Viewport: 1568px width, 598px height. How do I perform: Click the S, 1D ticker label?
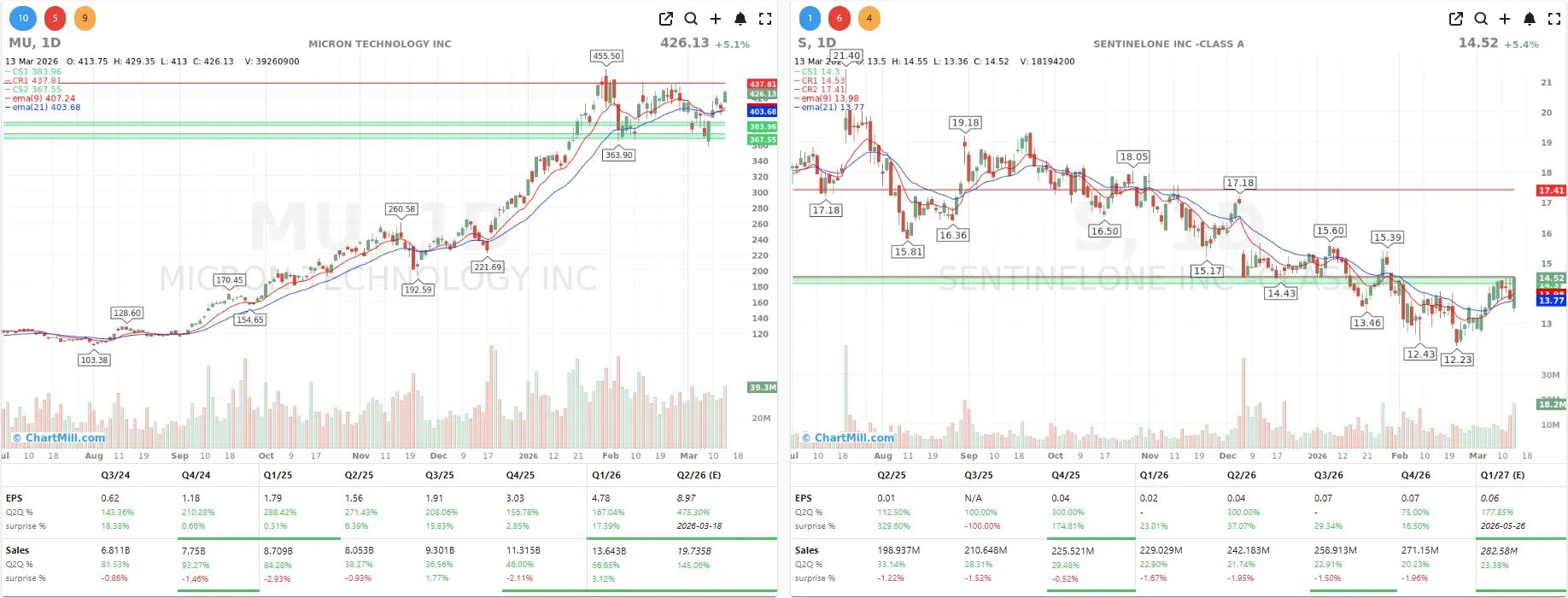pos(817,43)
